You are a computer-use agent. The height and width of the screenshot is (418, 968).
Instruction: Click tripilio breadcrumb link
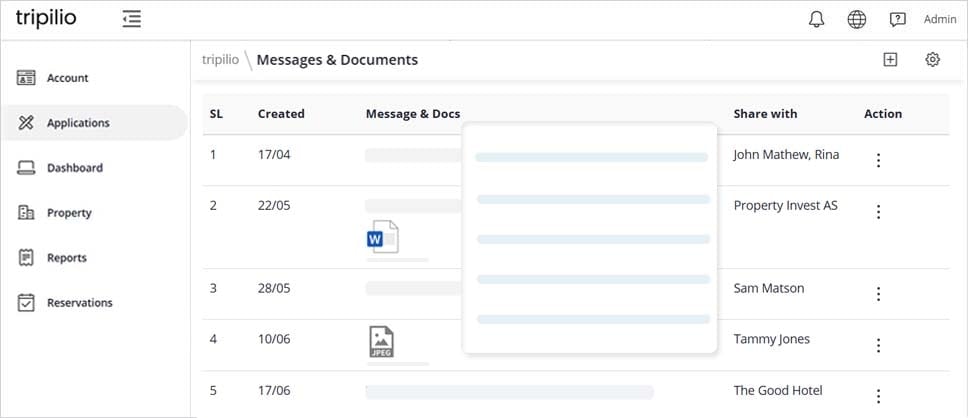click(x=220, y=60)
